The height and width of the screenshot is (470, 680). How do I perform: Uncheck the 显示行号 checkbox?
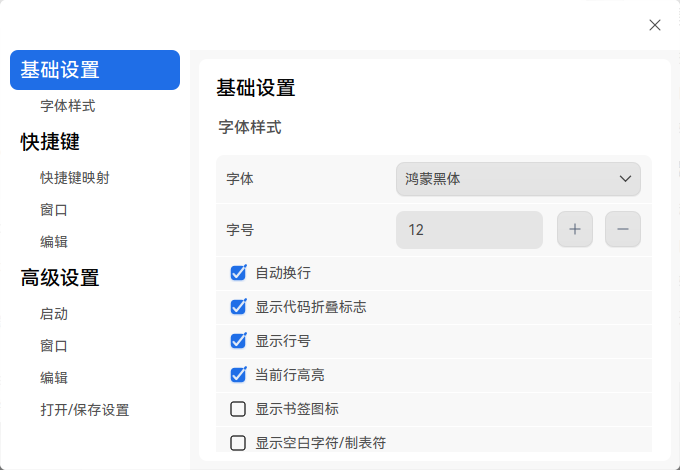[238, 341]
